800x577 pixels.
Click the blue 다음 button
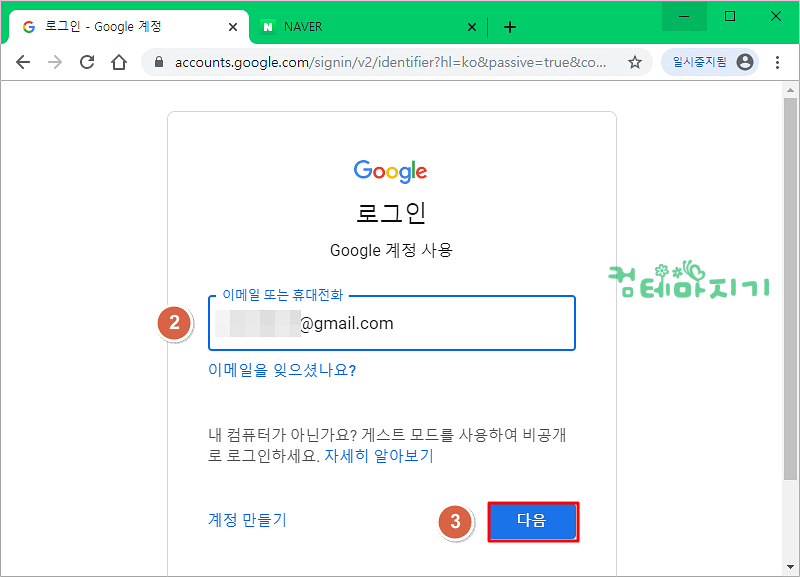533,521
